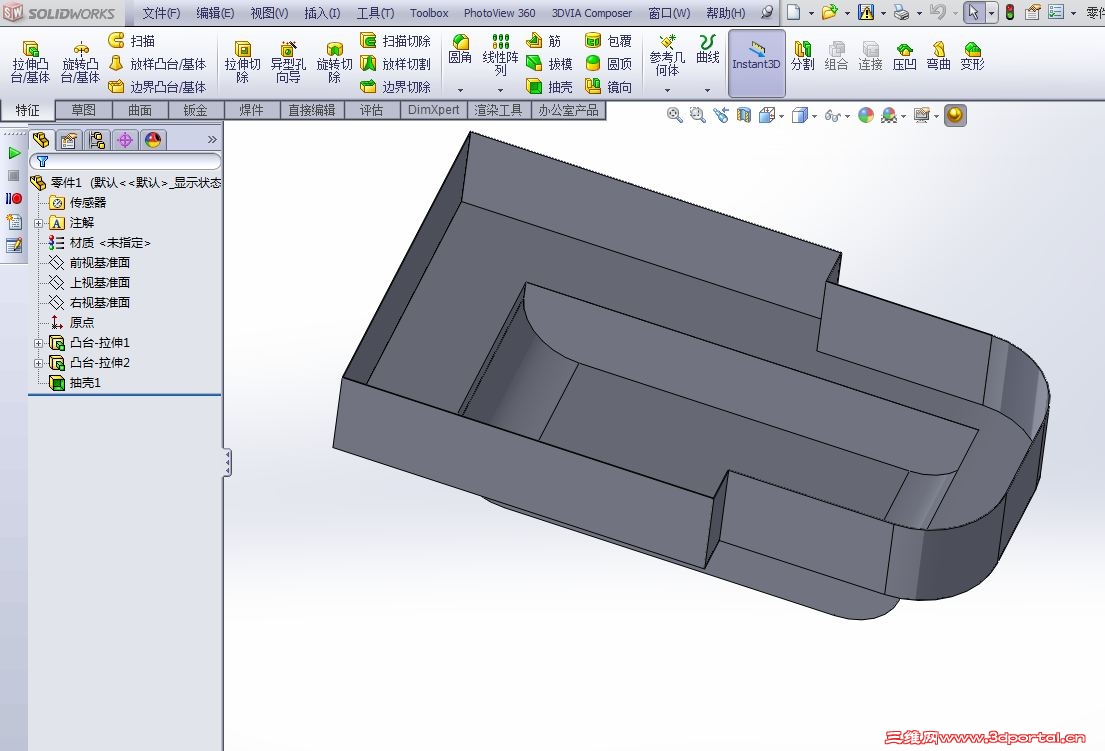Select the 线性阵列 linear pattern tool
Viewport: 1105px width, 751px height.
coord(500,55)
